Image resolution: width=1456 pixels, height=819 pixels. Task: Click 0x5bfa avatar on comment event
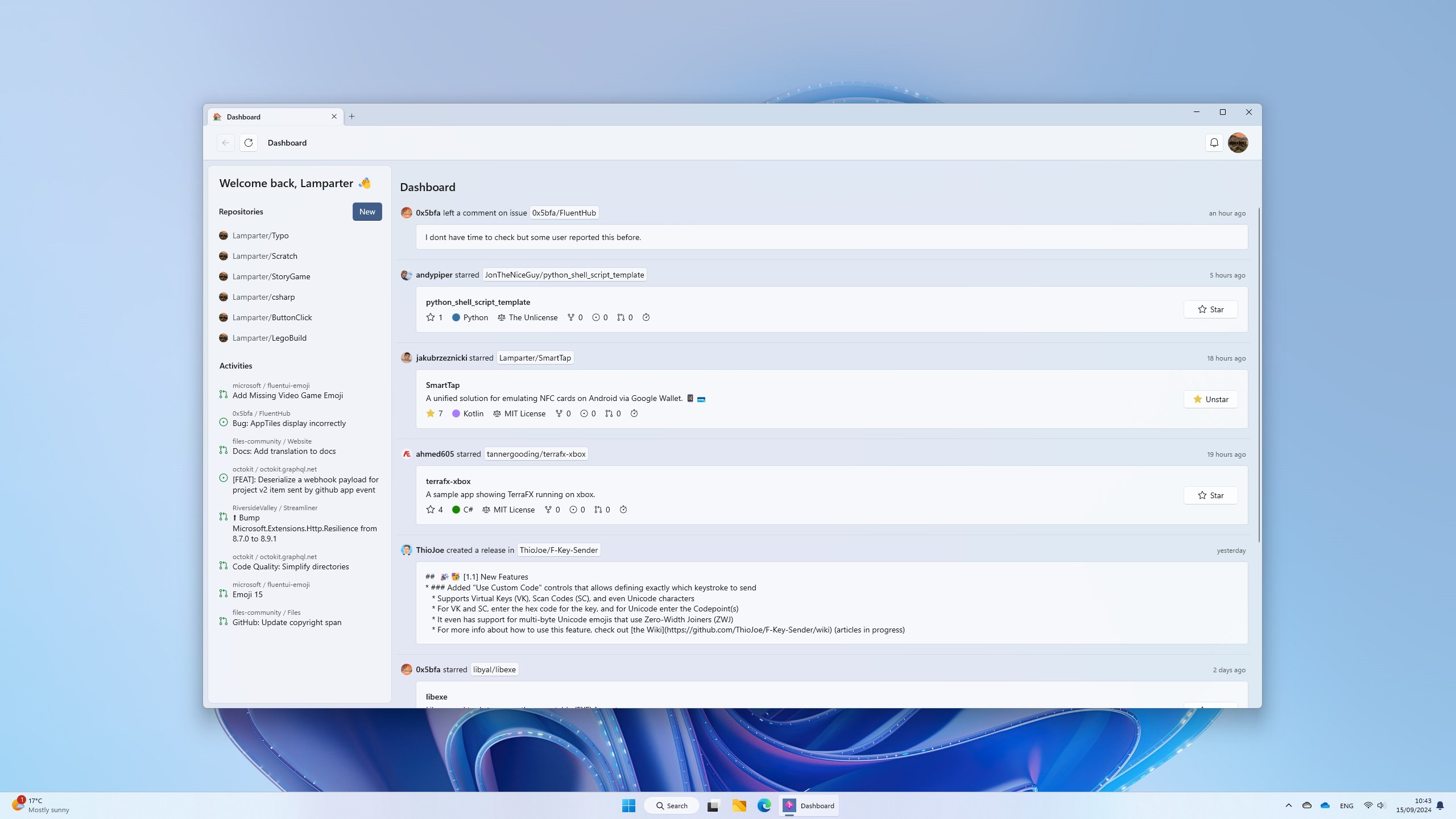click(406, 213)
